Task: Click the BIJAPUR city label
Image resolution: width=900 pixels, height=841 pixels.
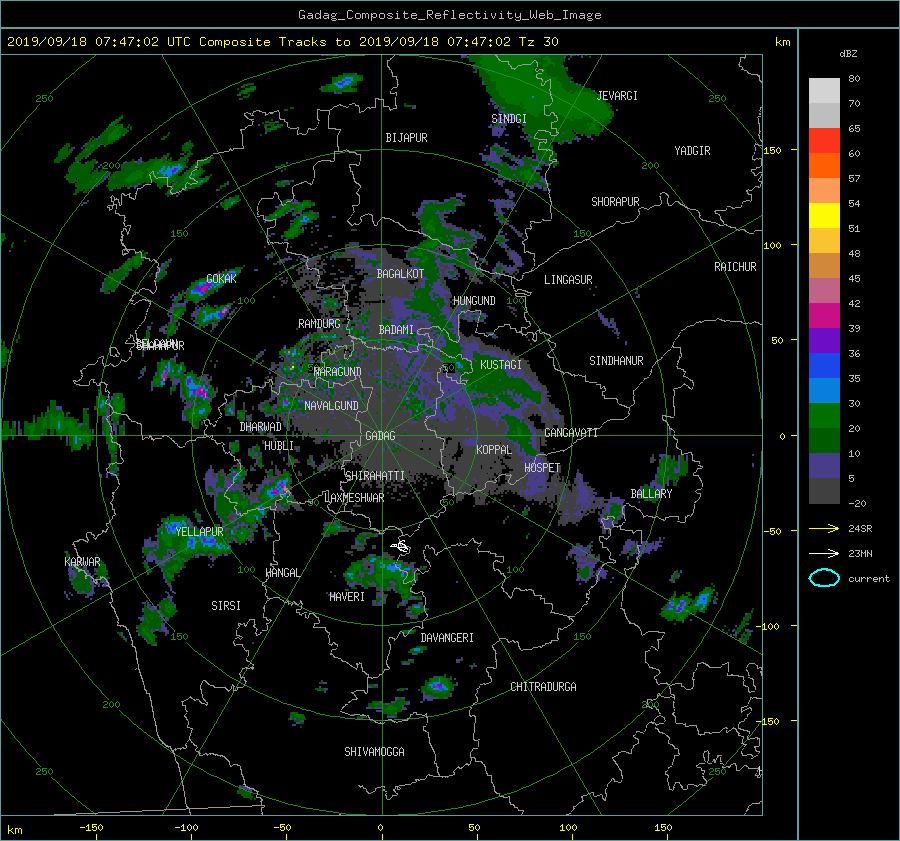Action: pos(406,138)
